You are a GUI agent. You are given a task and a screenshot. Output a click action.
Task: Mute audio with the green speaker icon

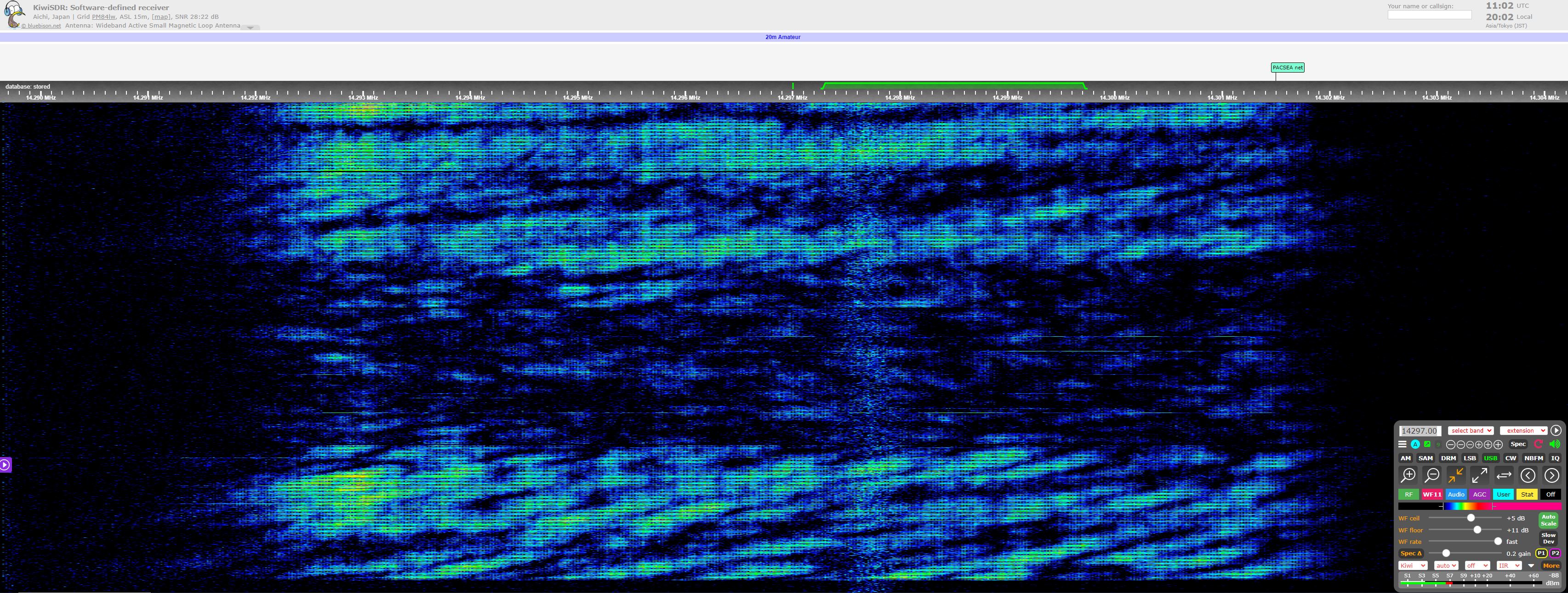[1554, 444]
